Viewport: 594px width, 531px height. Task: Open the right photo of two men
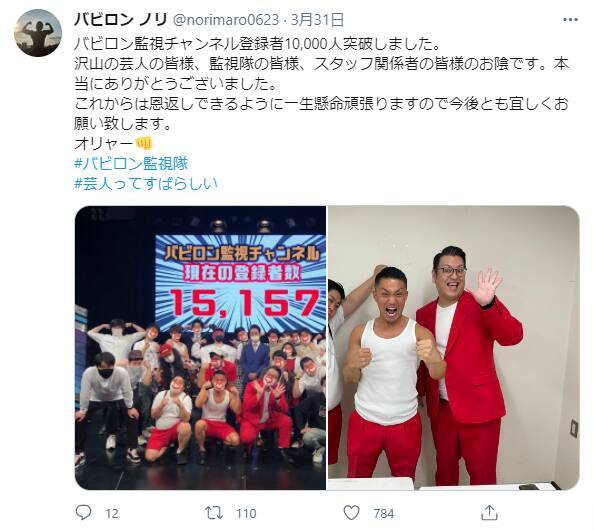coord(453,348)
